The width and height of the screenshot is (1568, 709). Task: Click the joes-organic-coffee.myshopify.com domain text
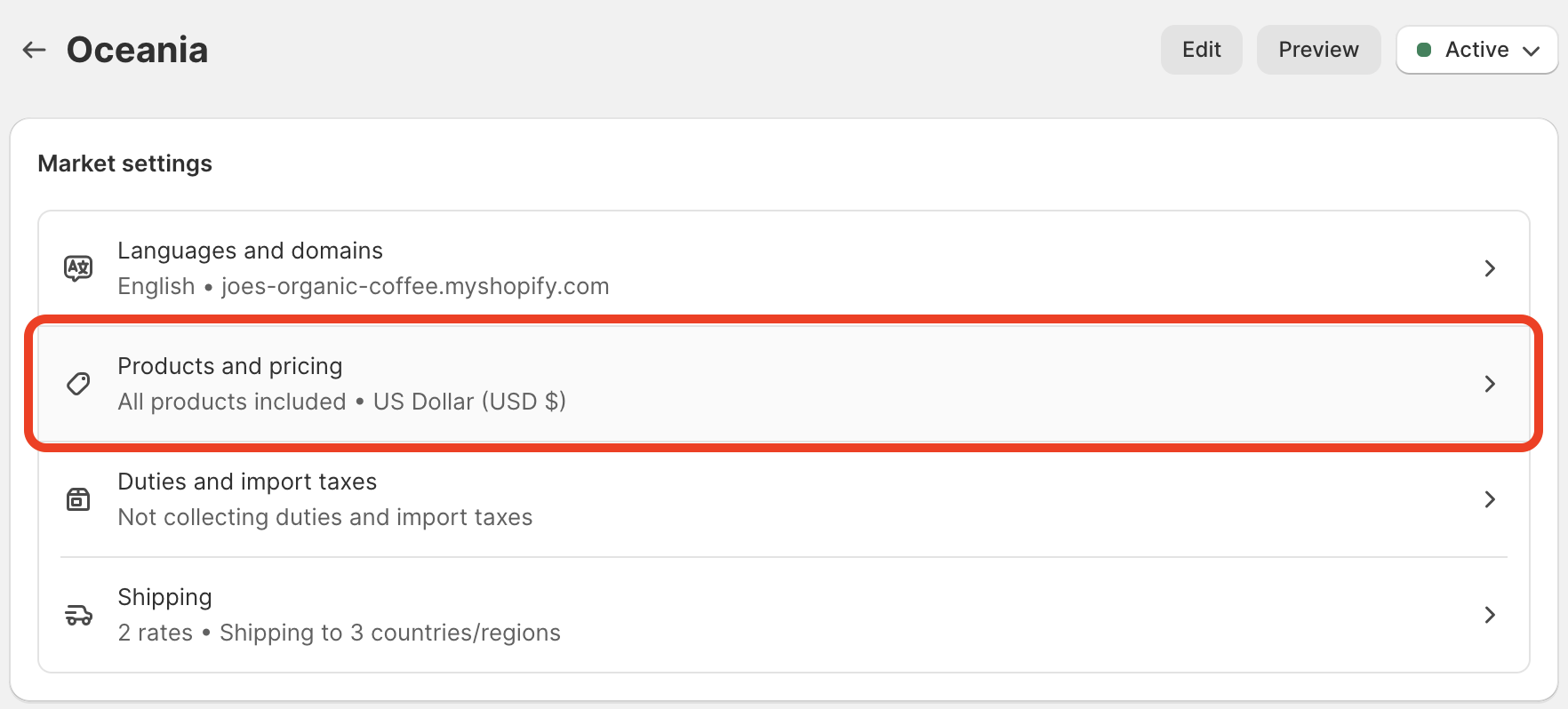pyautogui.click(x=415, y=286)
